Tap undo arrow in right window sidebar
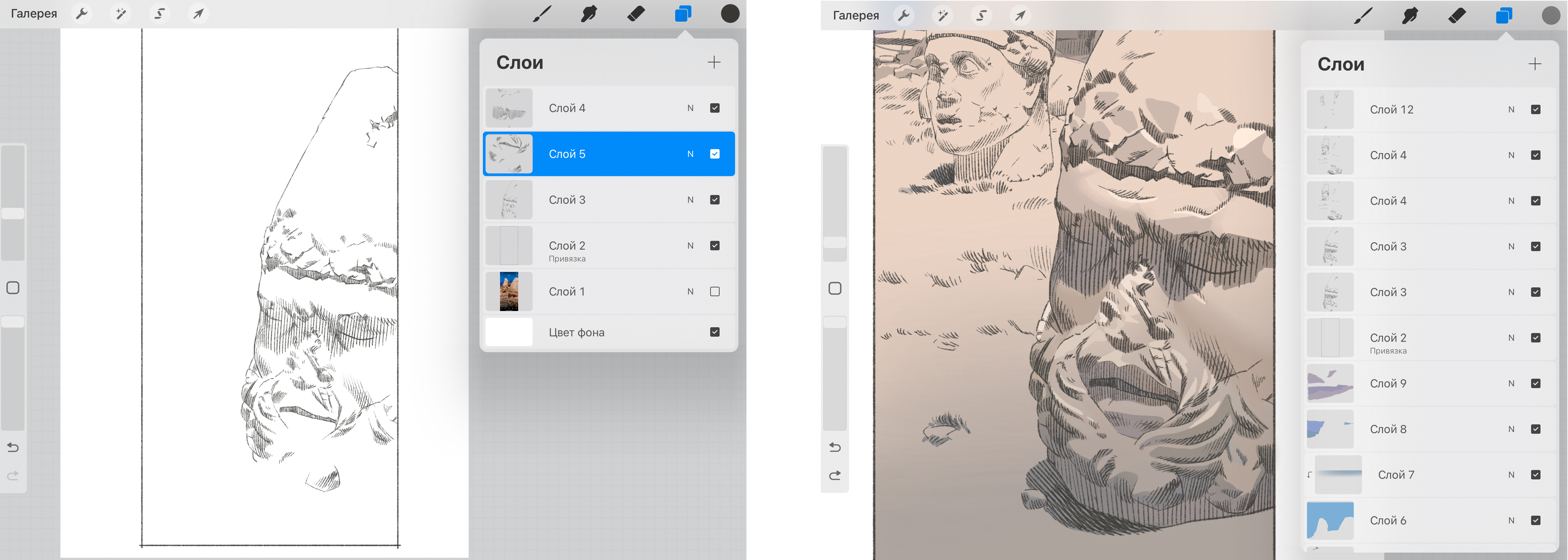The width and height of the screenshot is (1568, 560). [835, 447]
